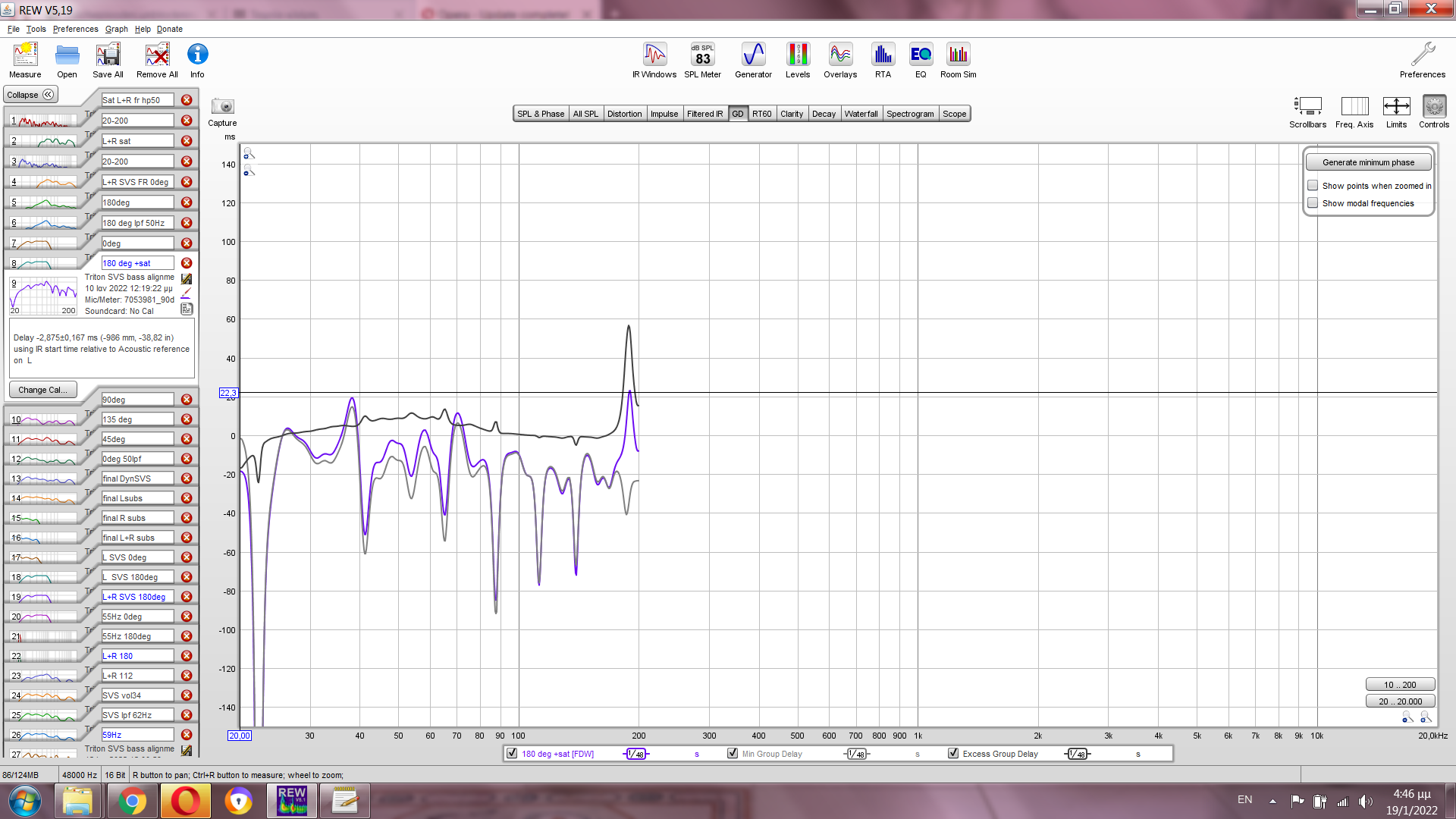Enable Show modal frequencies checkbox
The width and height of the screenshot is (1456, 819).
click(x=1313, y=203)
